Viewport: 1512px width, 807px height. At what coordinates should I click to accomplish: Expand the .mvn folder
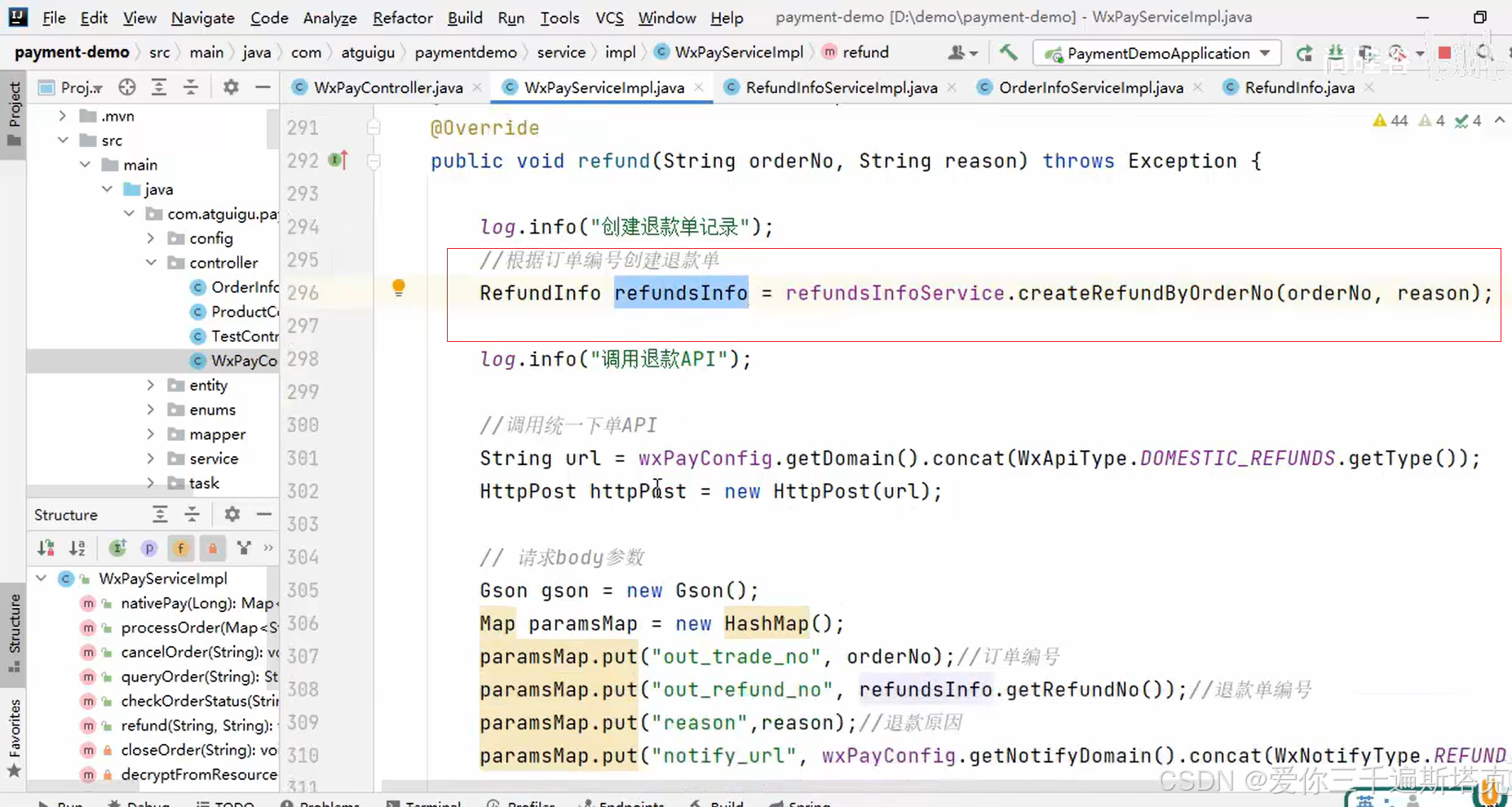[63, 116]
